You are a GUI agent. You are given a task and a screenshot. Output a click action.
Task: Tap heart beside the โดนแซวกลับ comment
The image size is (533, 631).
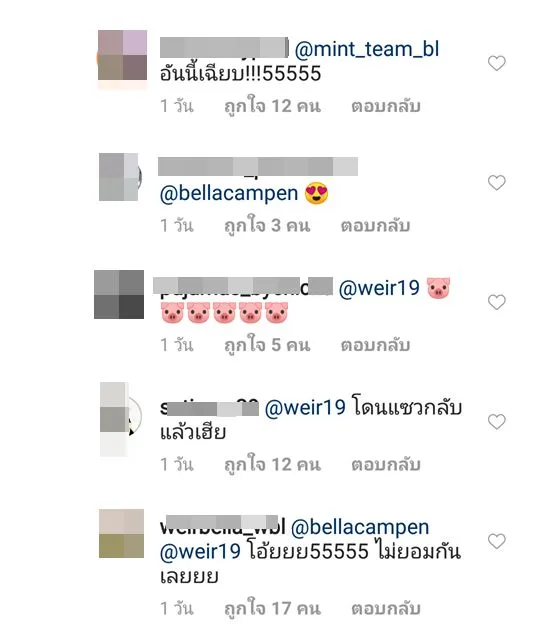point(497,422)
